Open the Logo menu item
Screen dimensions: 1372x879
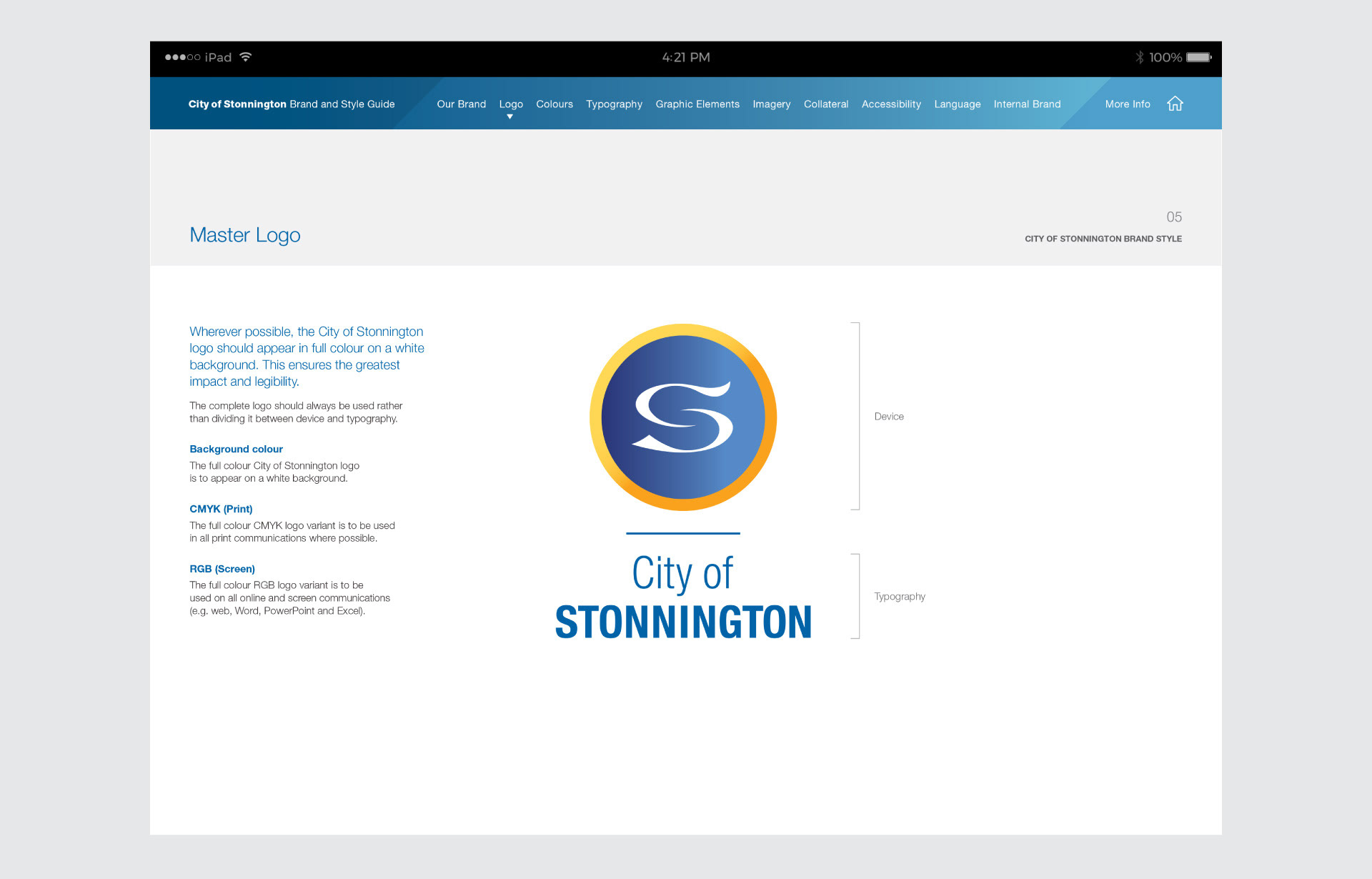[x=511, y=104]
